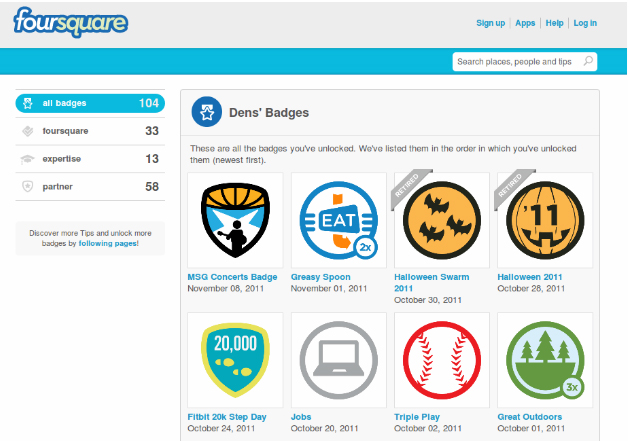The width and height of the screenshot is (629, 441).
Task: Open the Halloween 2011 title link
Action: [530, 277]
